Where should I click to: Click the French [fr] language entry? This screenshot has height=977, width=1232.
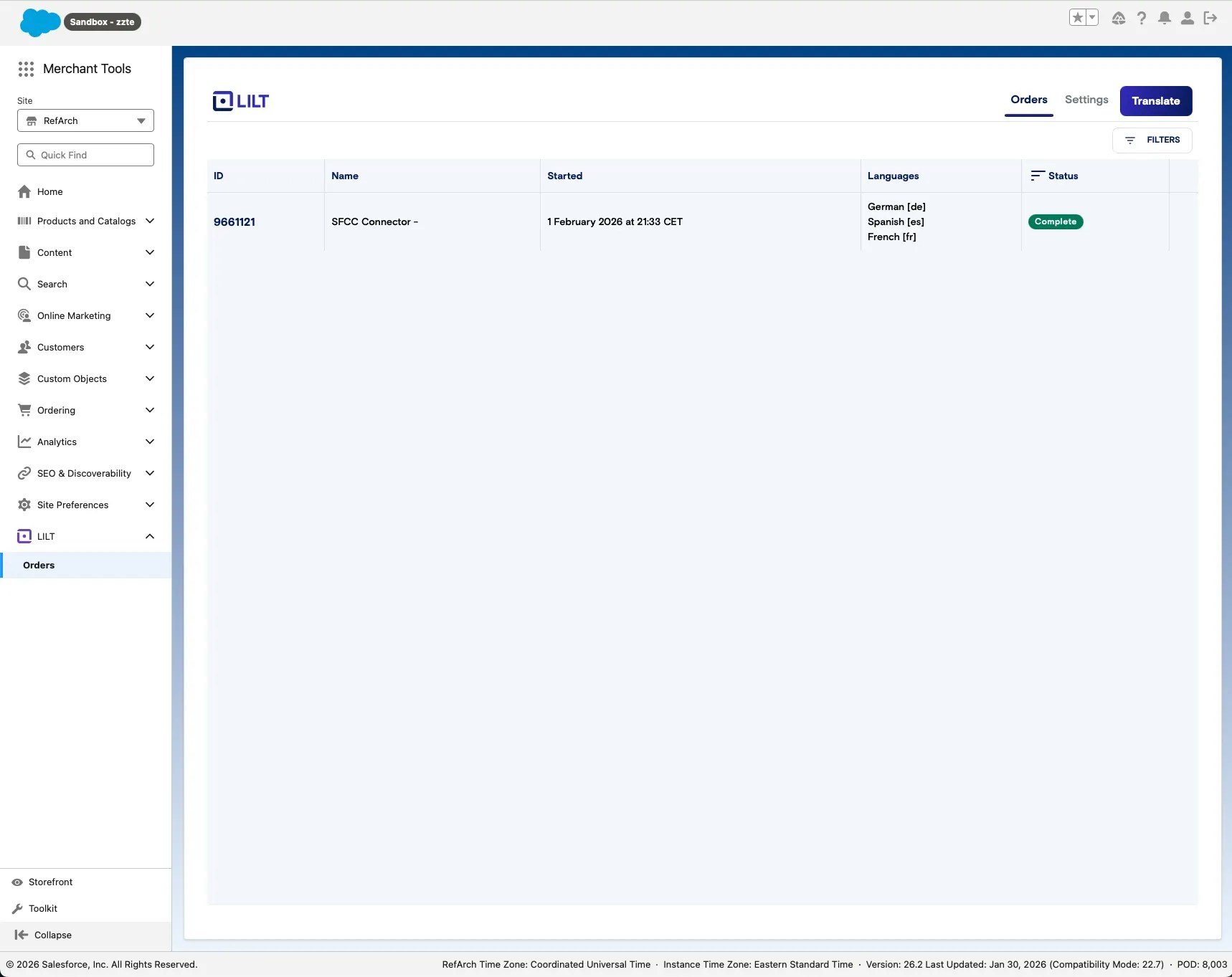(x=892, y=237)
